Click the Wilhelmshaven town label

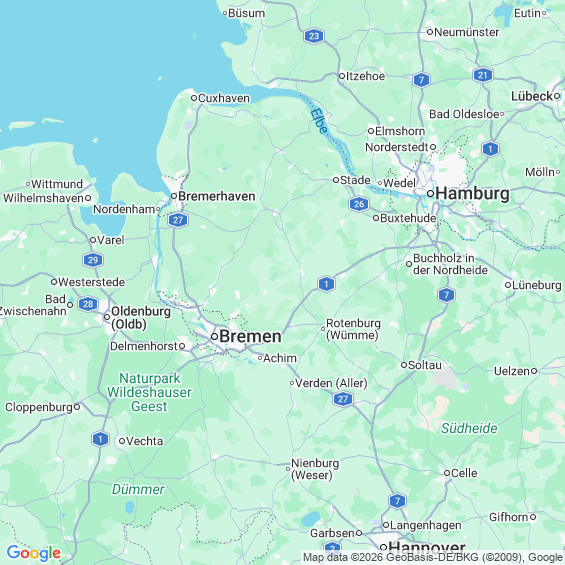(44, 198)
